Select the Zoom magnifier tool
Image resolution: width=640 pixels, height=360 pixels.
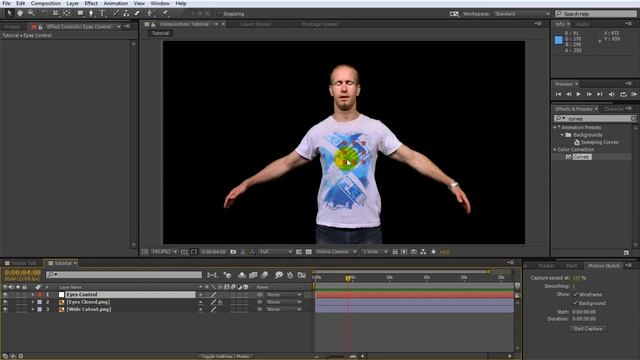31,13
